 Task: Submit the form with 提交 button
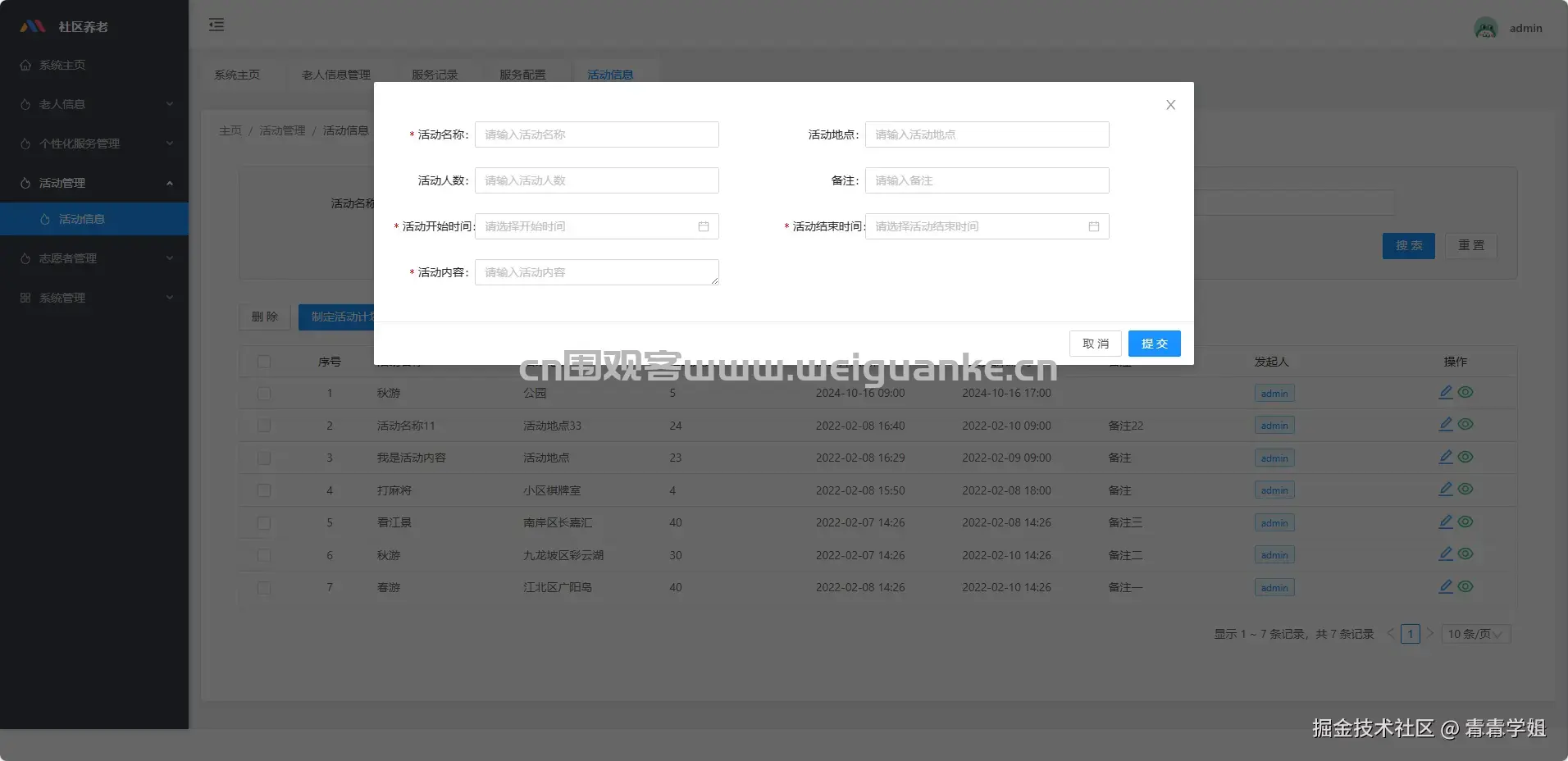click(1155, 344)
